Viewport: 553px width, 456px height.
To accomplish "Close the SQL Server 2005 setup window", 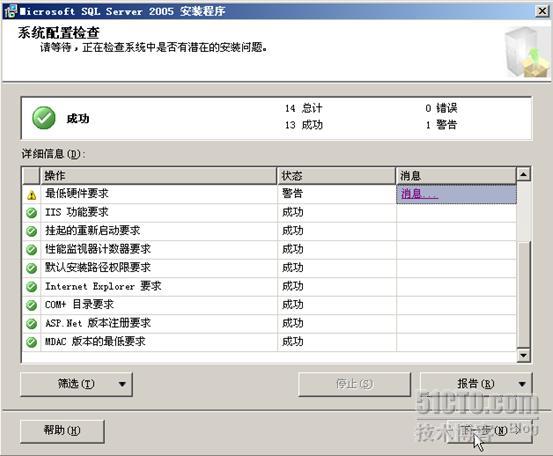I will [x=542, y=11].
